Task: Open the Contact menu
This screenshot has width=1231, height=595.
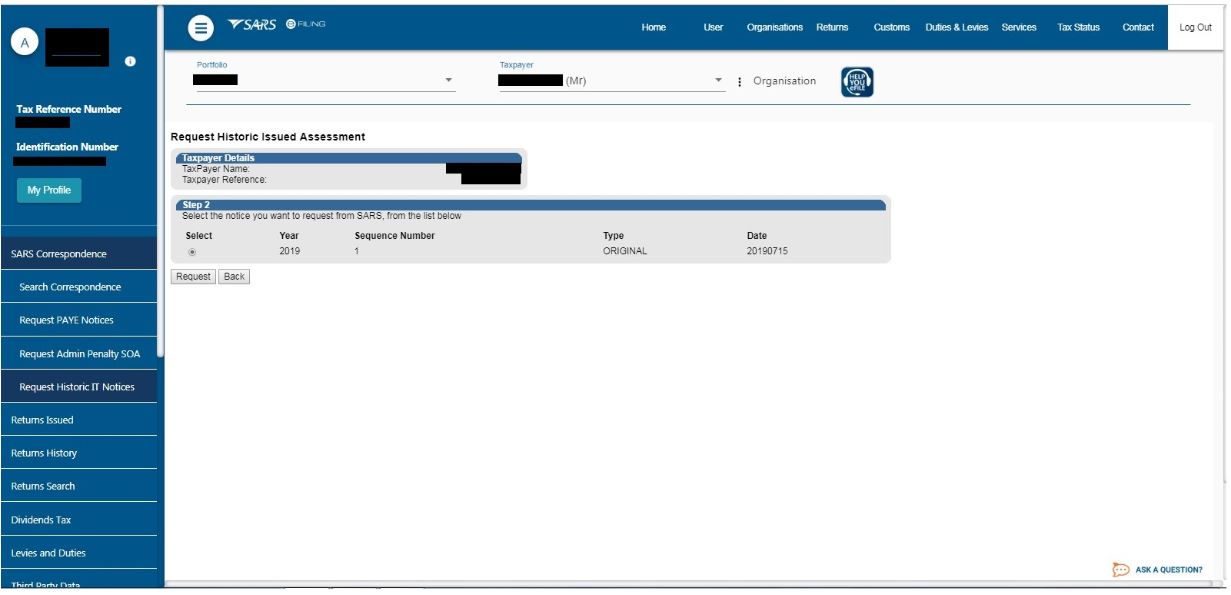Action: click(1138, 28)
